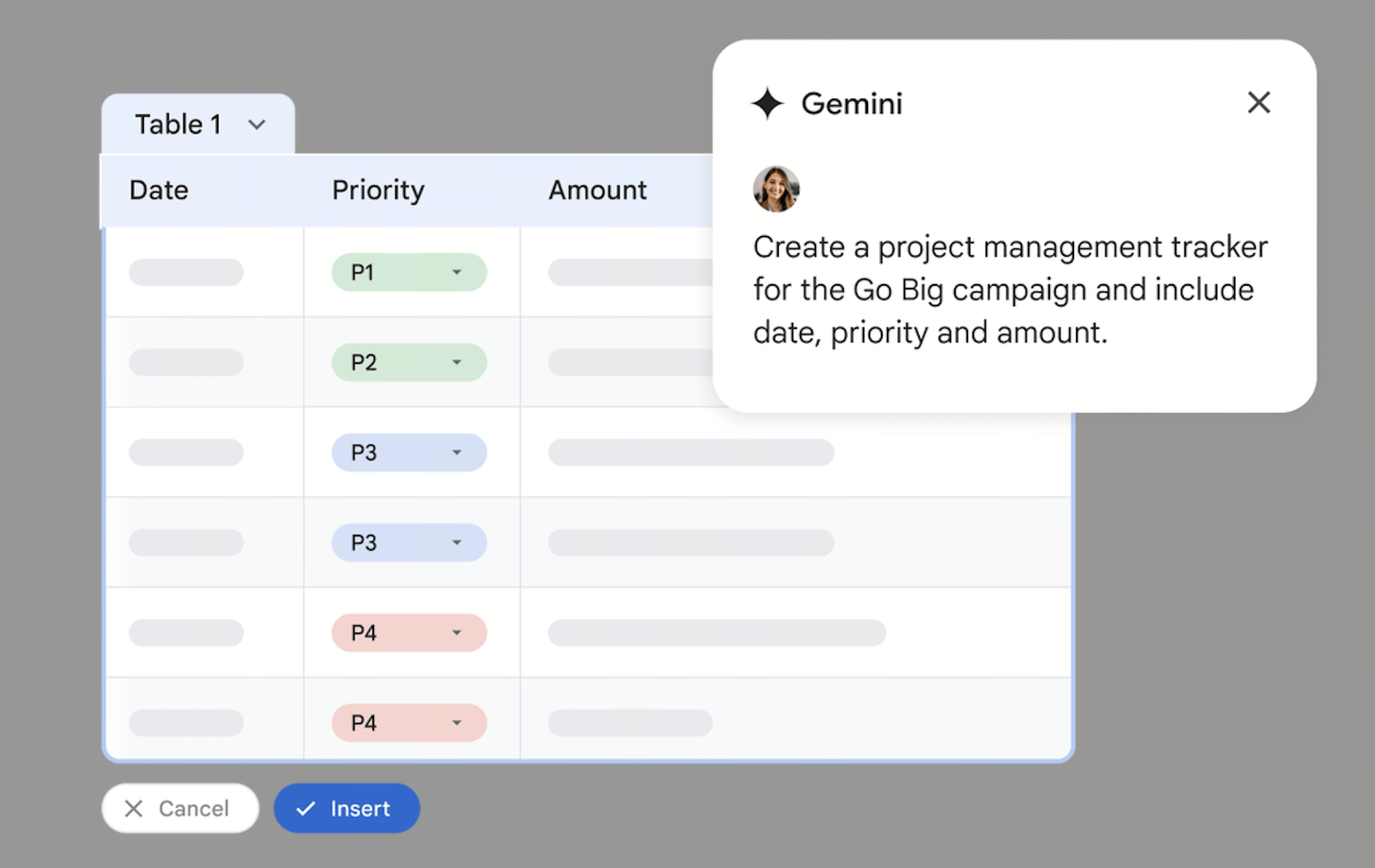Close the Gemini panel with X

tap(1259, 102)
